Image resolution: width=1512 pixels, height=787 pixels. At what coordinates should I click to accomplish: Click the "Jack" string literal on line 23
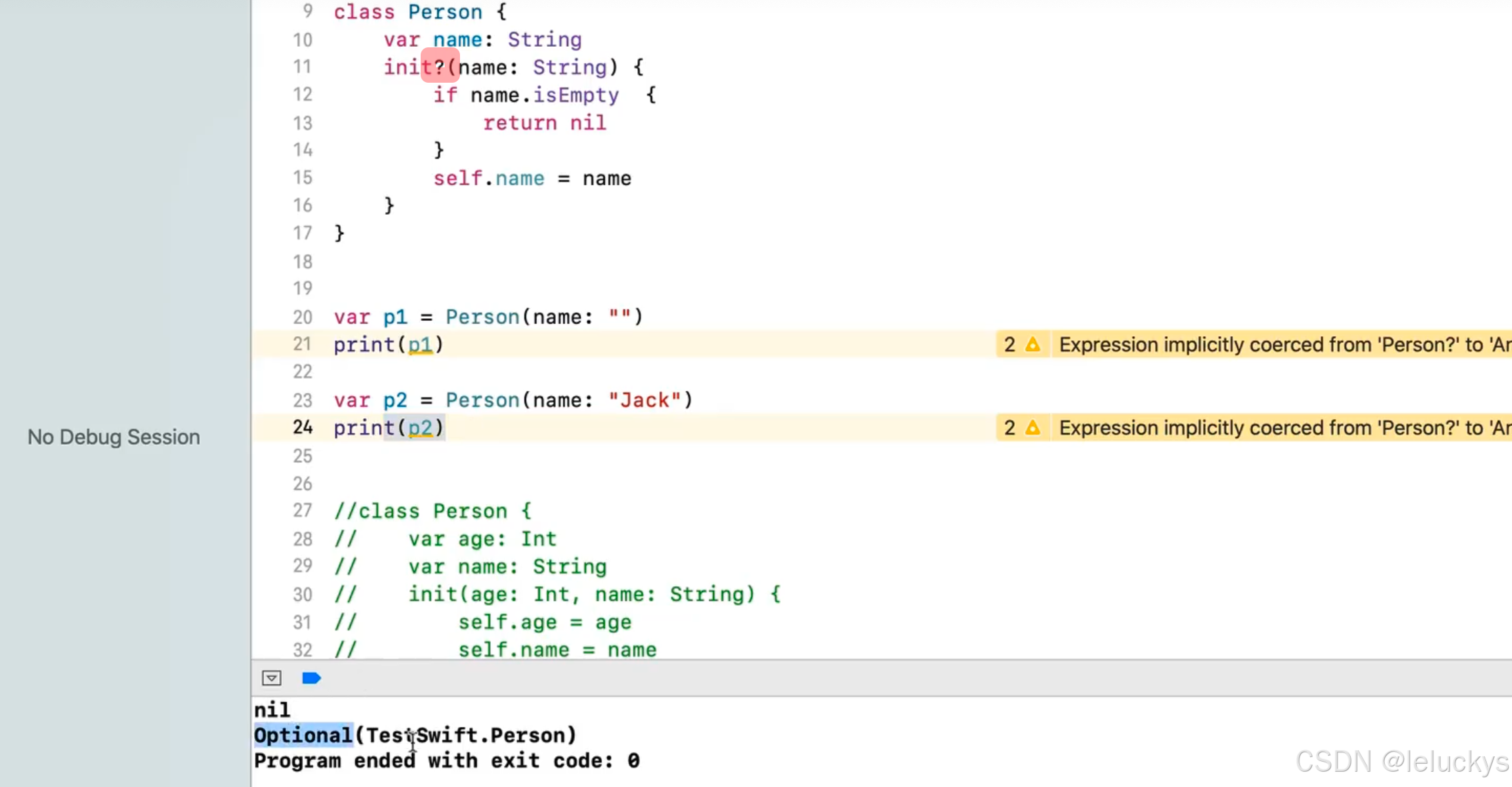tap(644, 400)
